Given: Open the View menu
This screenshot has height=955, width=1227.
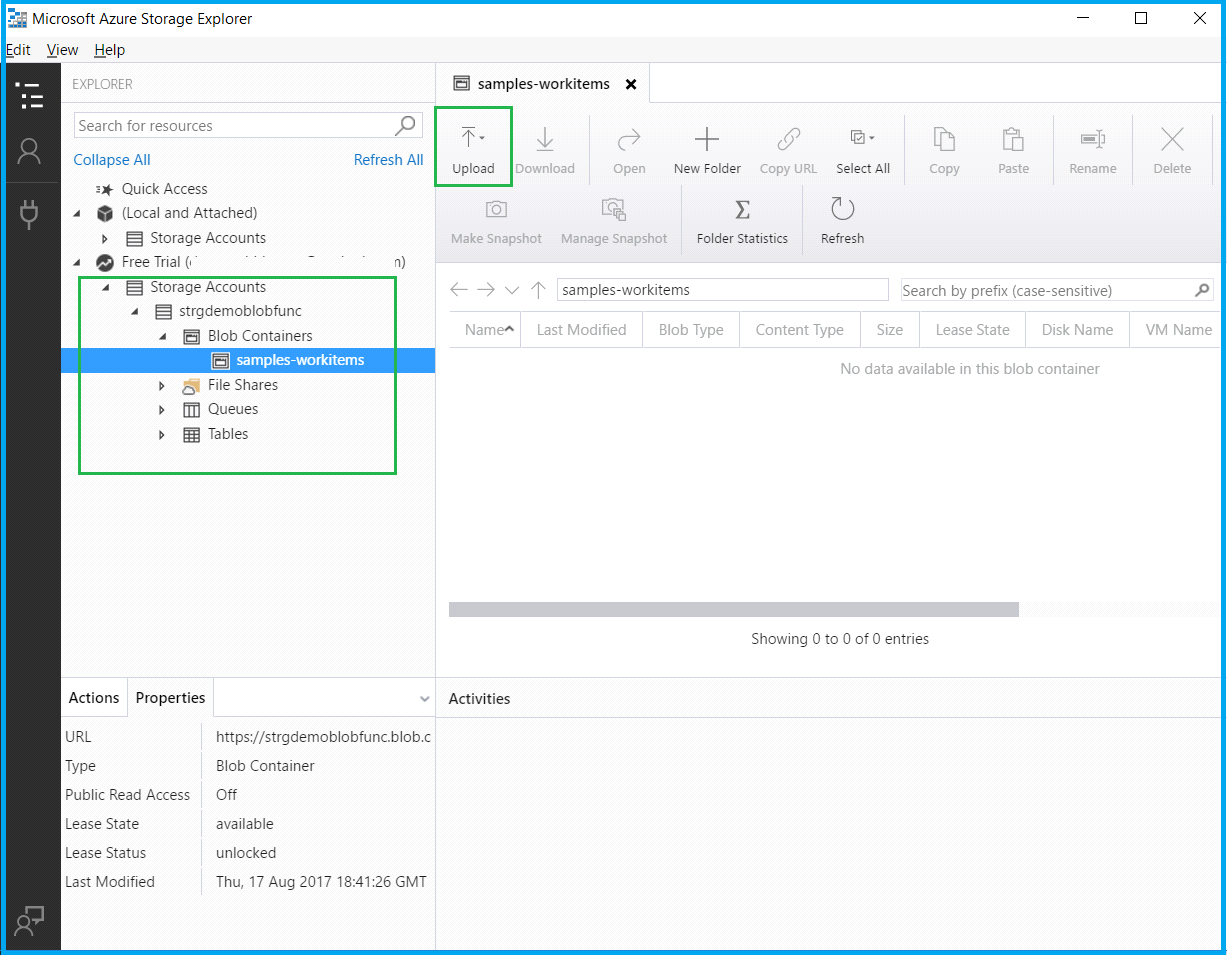Looking at the screenshot, I should 62,50.
